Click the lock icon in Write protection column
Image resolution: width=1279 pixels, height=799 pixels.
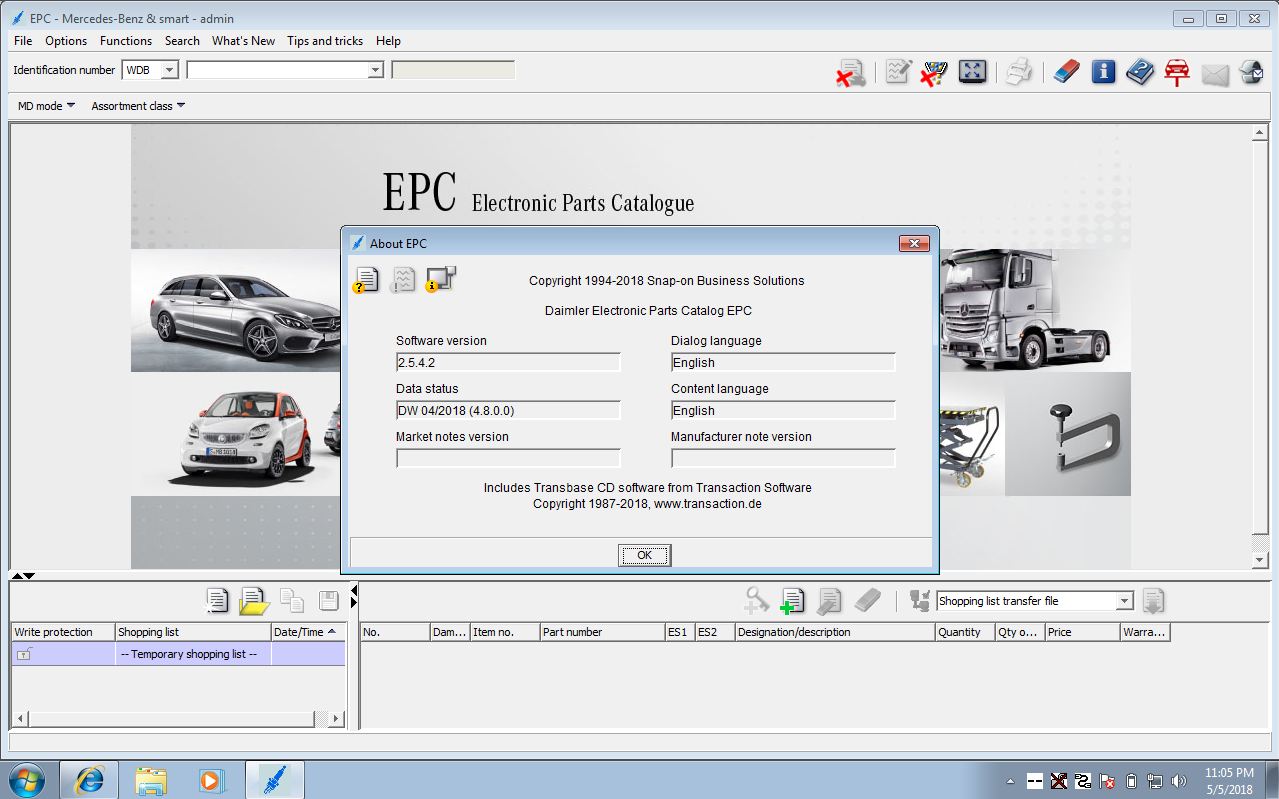(x=24, y=654)
